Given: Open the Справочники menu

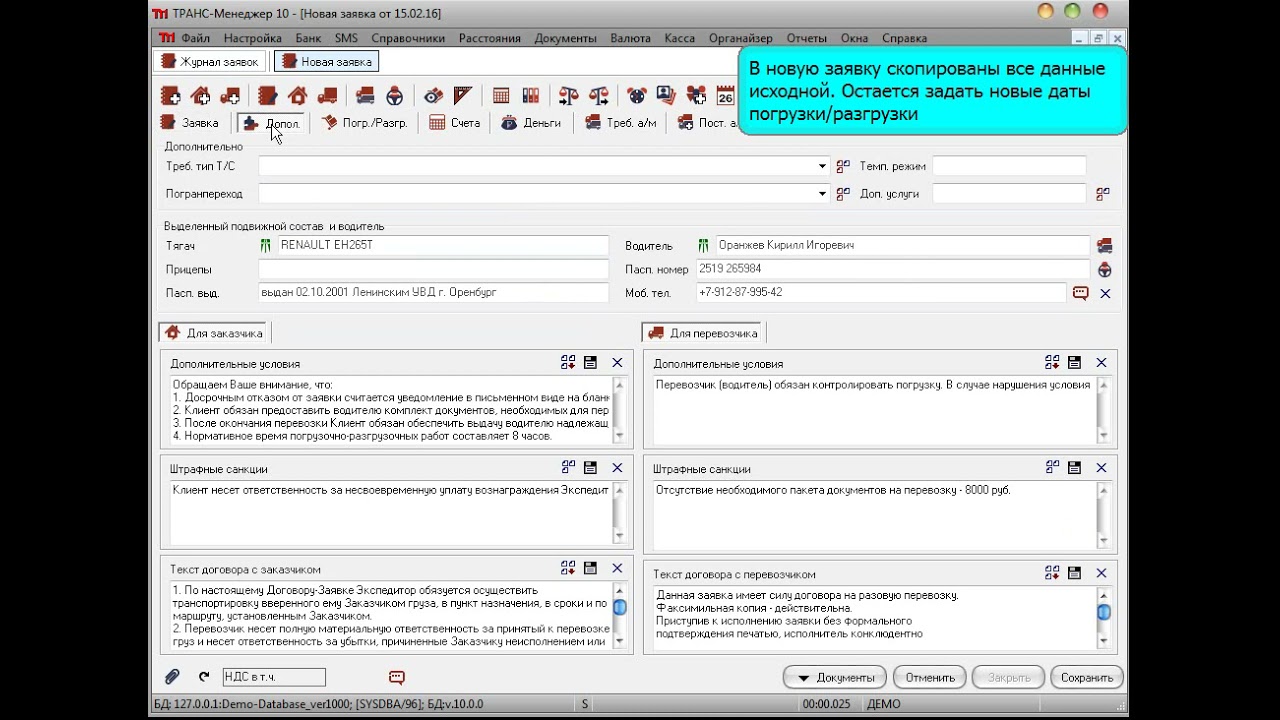Looking at the screenshot, I should click(408, 38).
